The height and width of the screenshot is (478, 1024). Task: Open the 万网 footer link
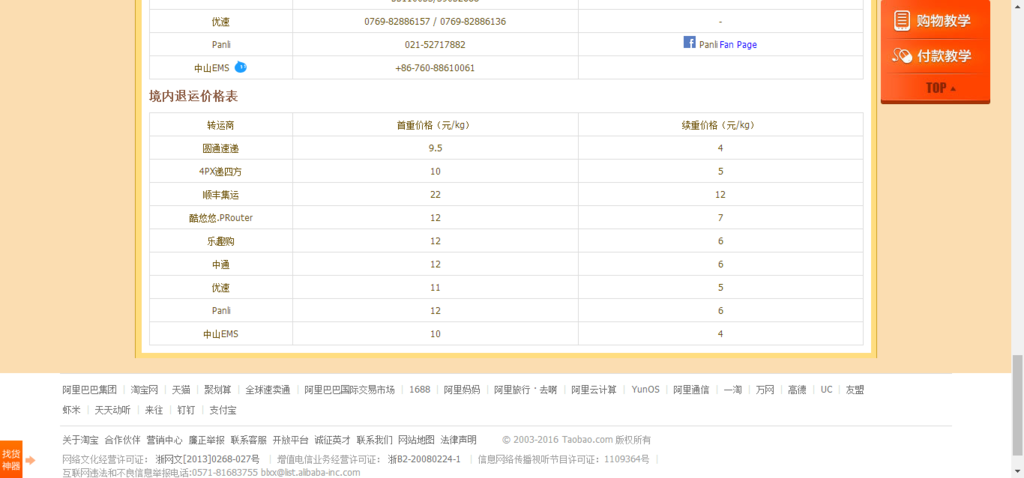(x=765, y=390)
